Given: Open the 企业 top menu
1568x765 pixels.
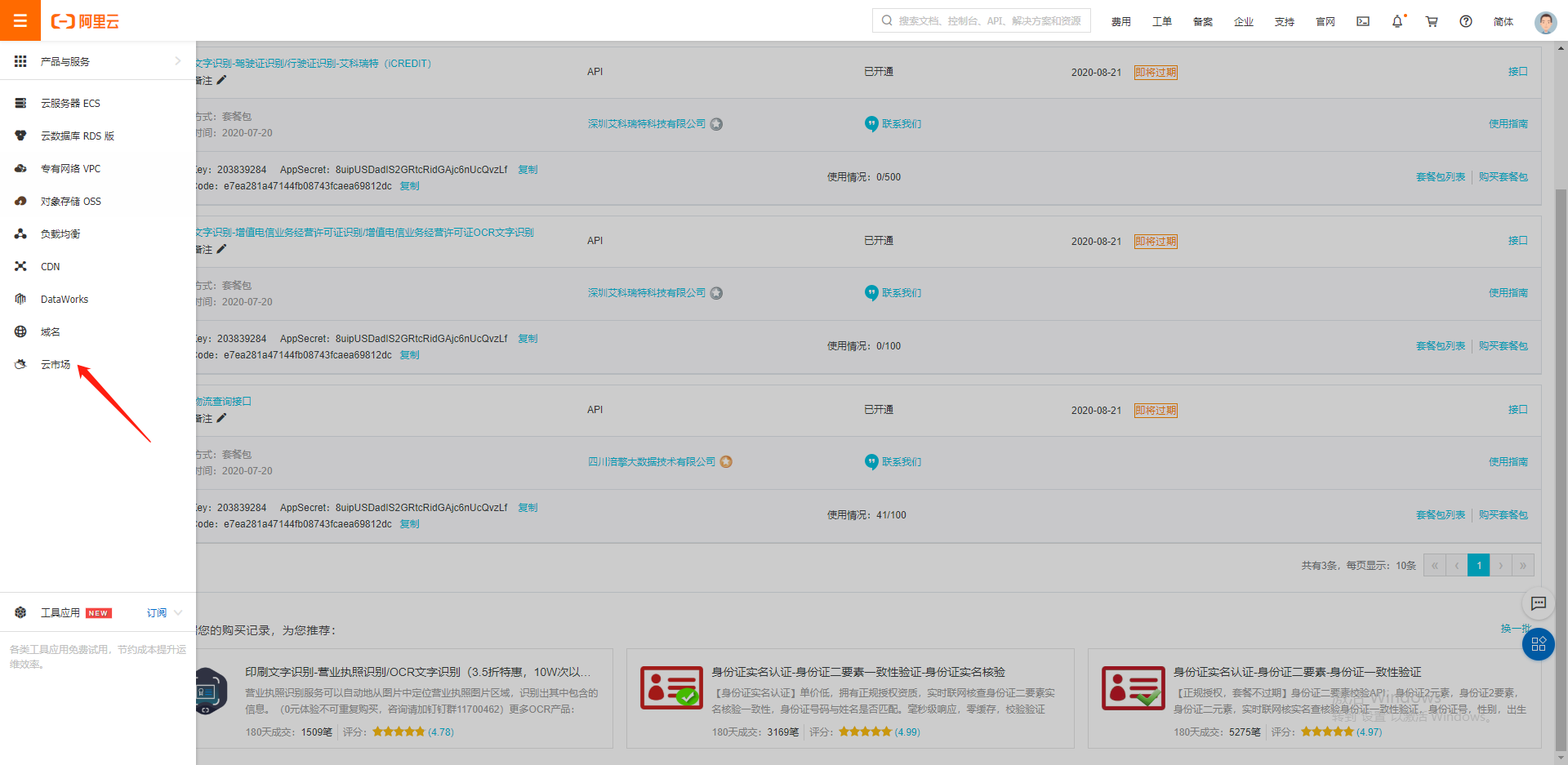Looking at the screenshot, I should coord(1244,22).
